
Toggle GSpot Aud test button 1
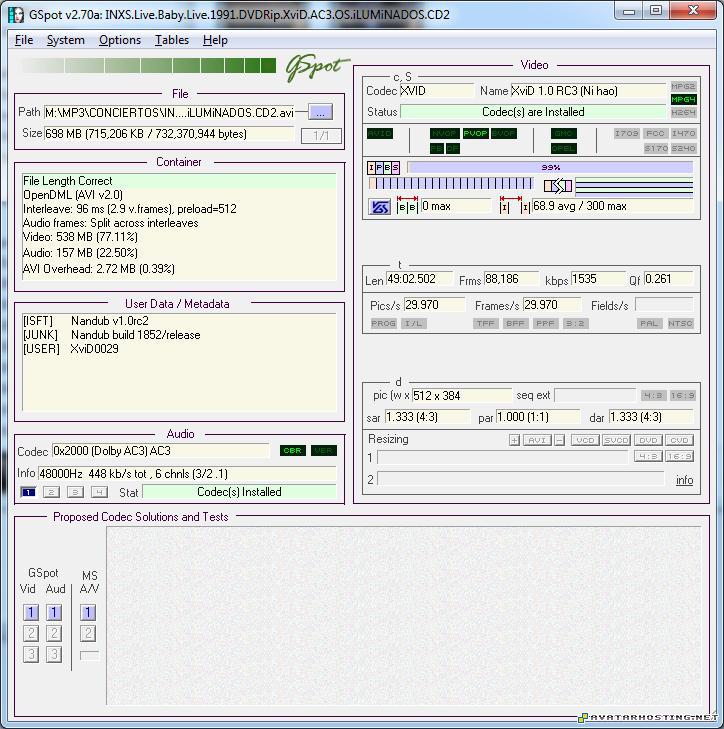click(54, 612)
